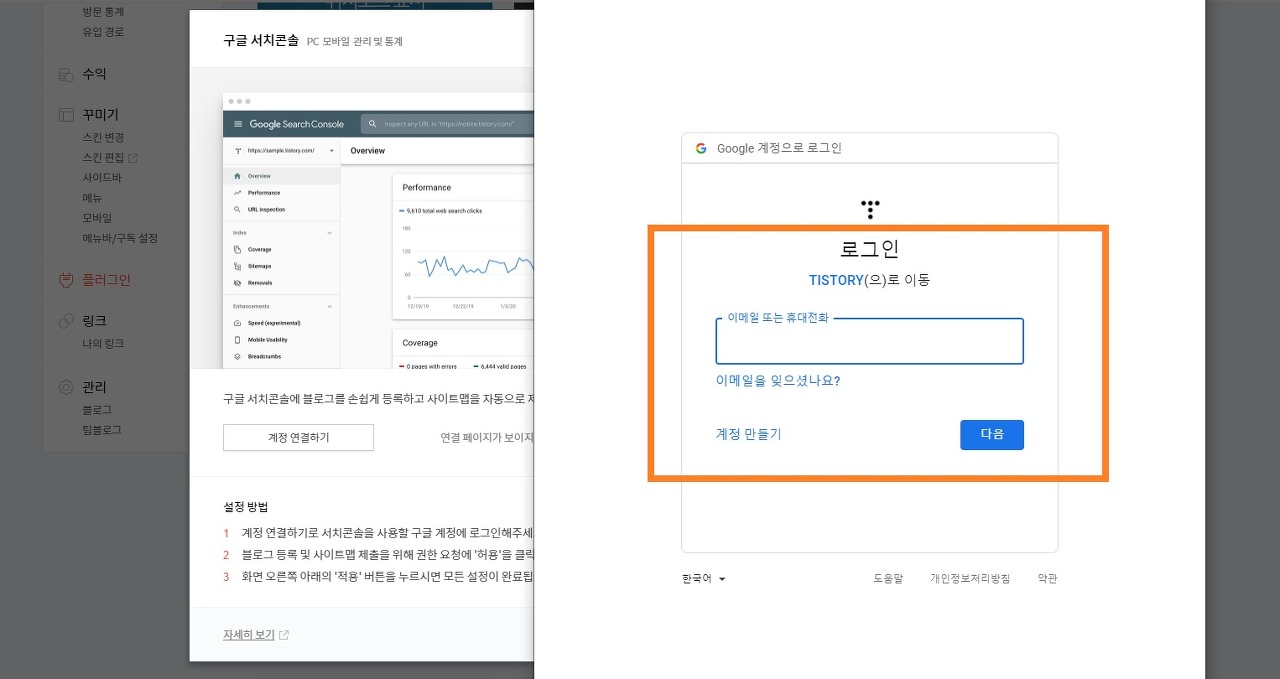The width and height of the screenshot is (1280, 679).
Task: Click external-link icon next to 스킨 편집
Action: click(134, 158)
